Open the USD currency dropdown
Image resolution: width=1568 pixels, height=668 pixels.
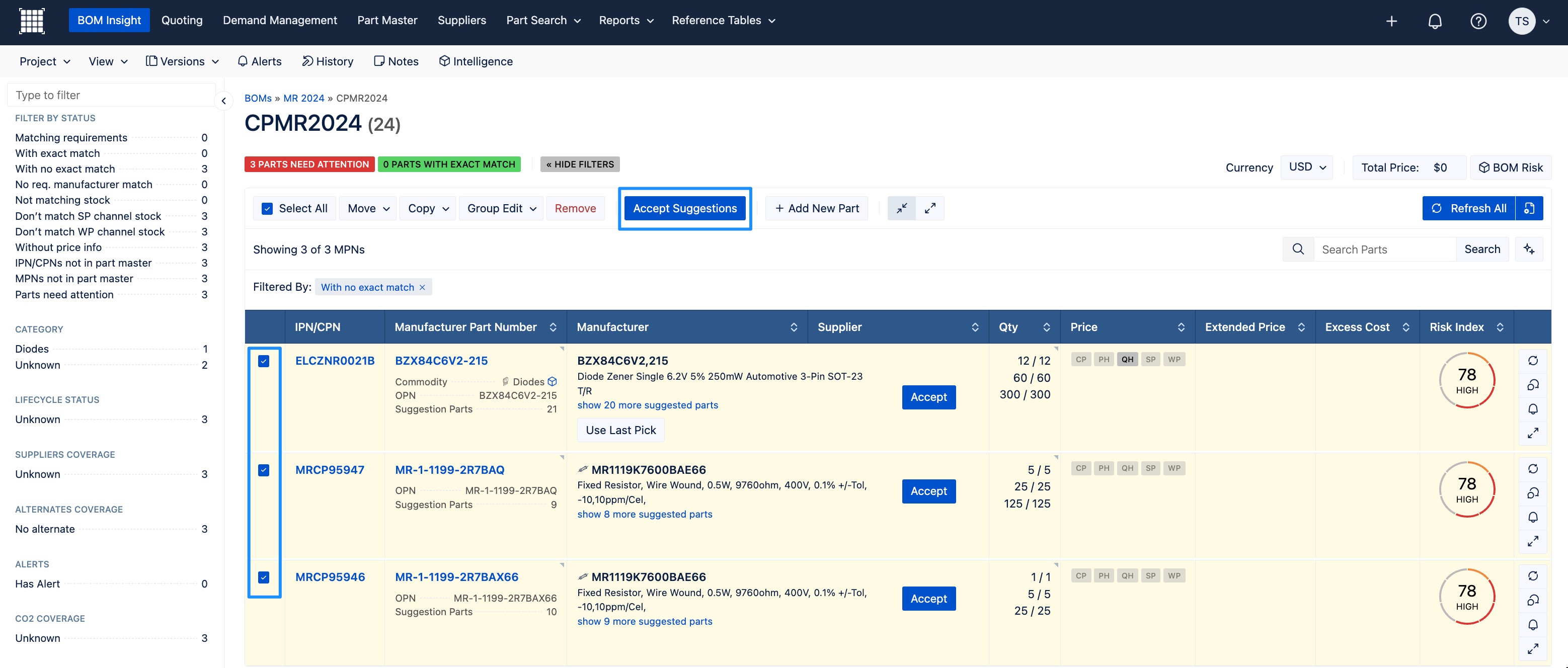[x=1307, y=168]
